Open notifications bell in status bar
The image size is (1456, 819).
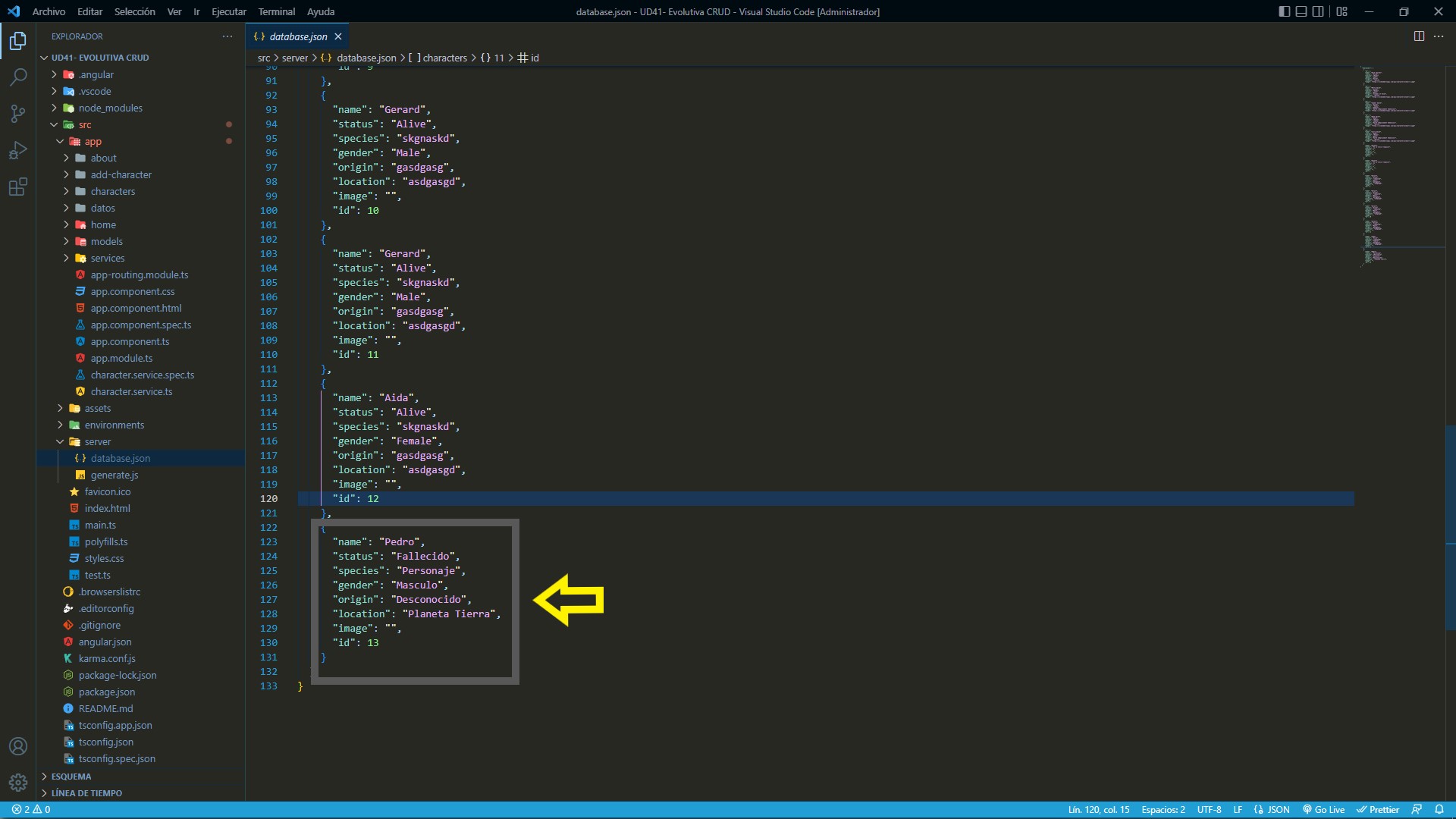pyautogui.click(x=1439, y=809)
